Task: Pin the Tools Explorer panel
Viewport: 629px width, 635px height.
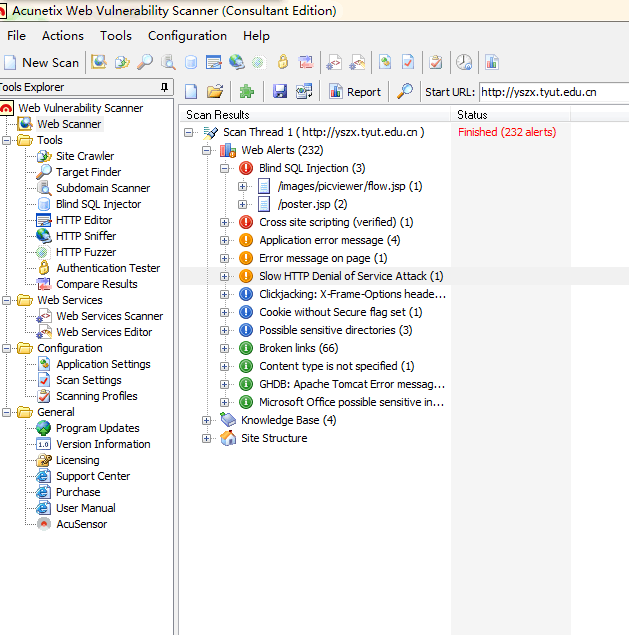Action: click(x=164, y=87)
